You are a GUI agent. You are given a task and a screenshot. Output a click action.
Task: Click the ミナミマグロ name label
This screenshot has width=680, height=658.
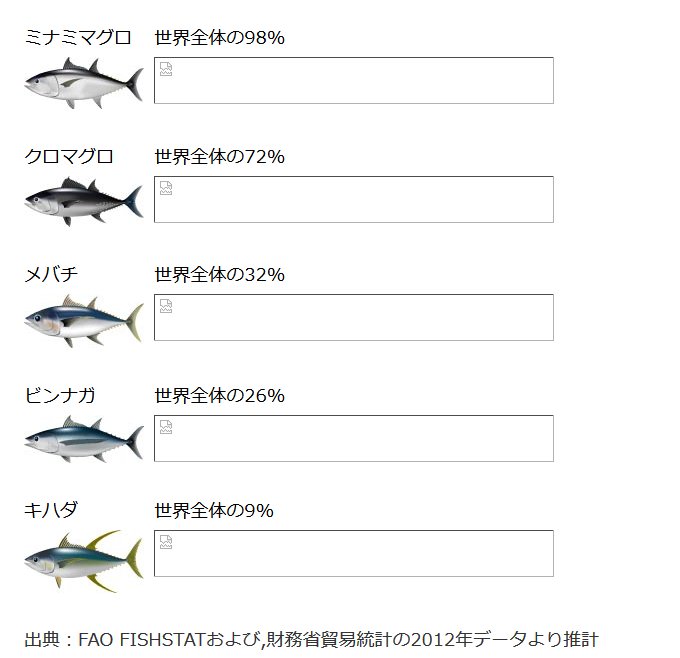tap(78, 38)
